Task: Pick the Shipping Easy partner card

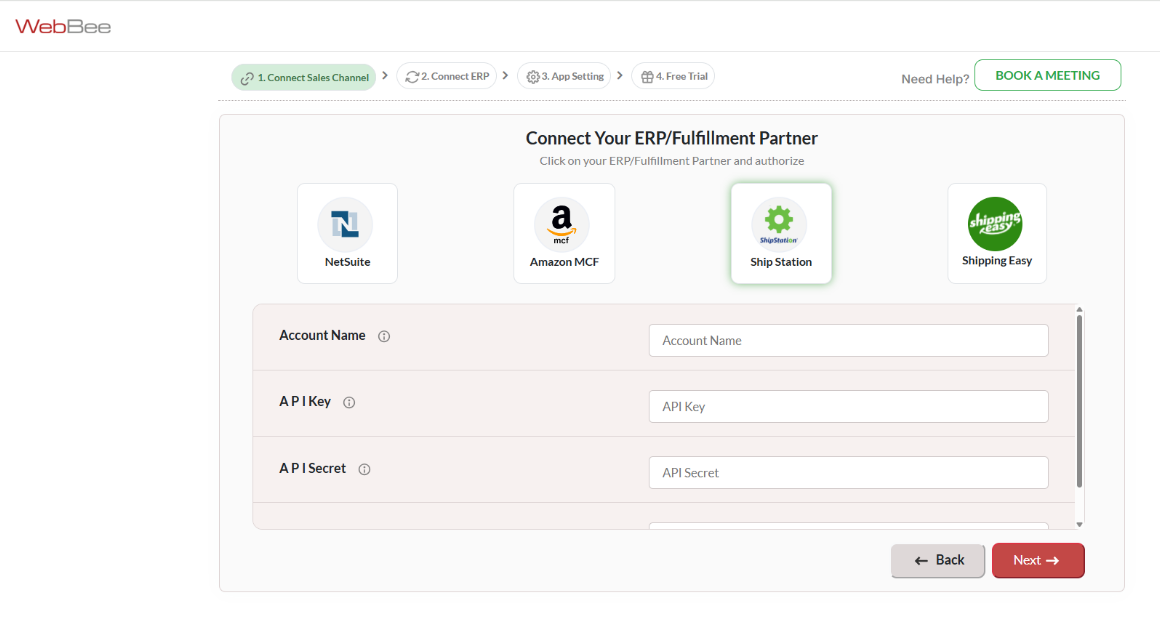Action: pos(997,233)
